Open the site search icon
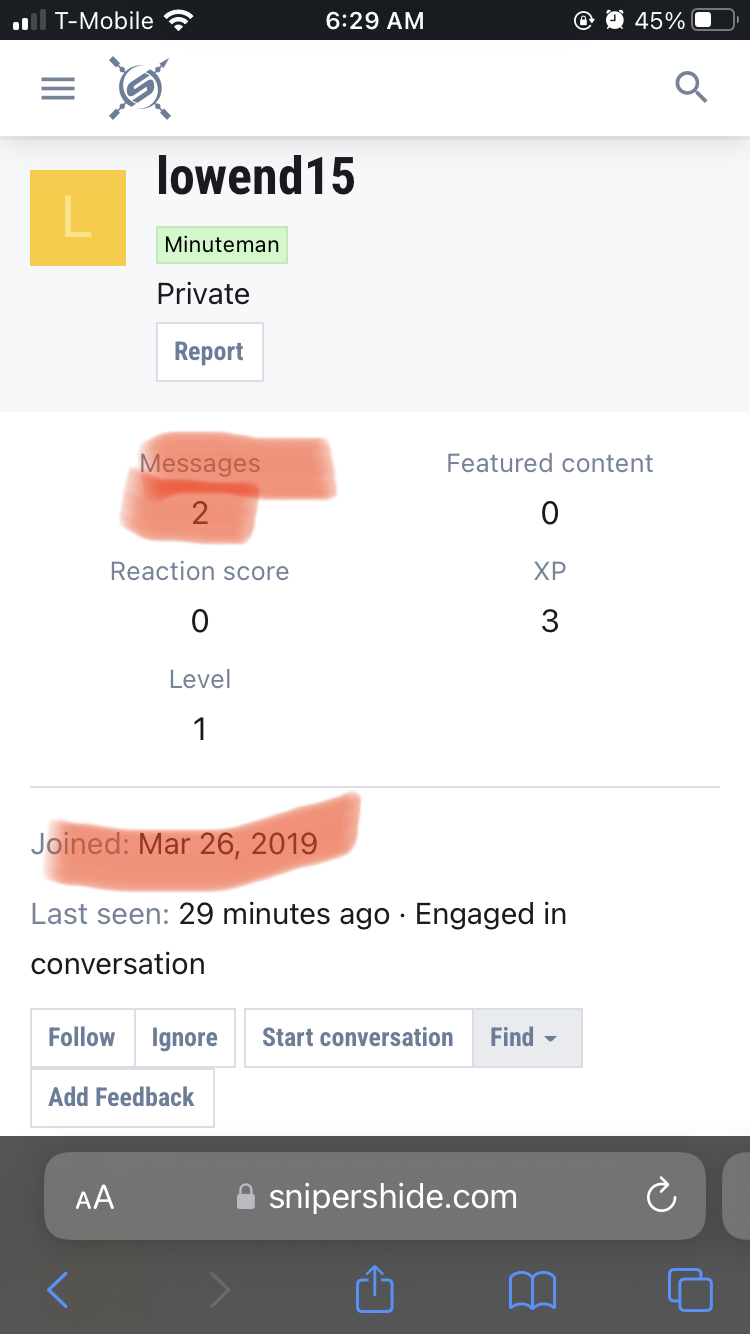 coord(691,88)
